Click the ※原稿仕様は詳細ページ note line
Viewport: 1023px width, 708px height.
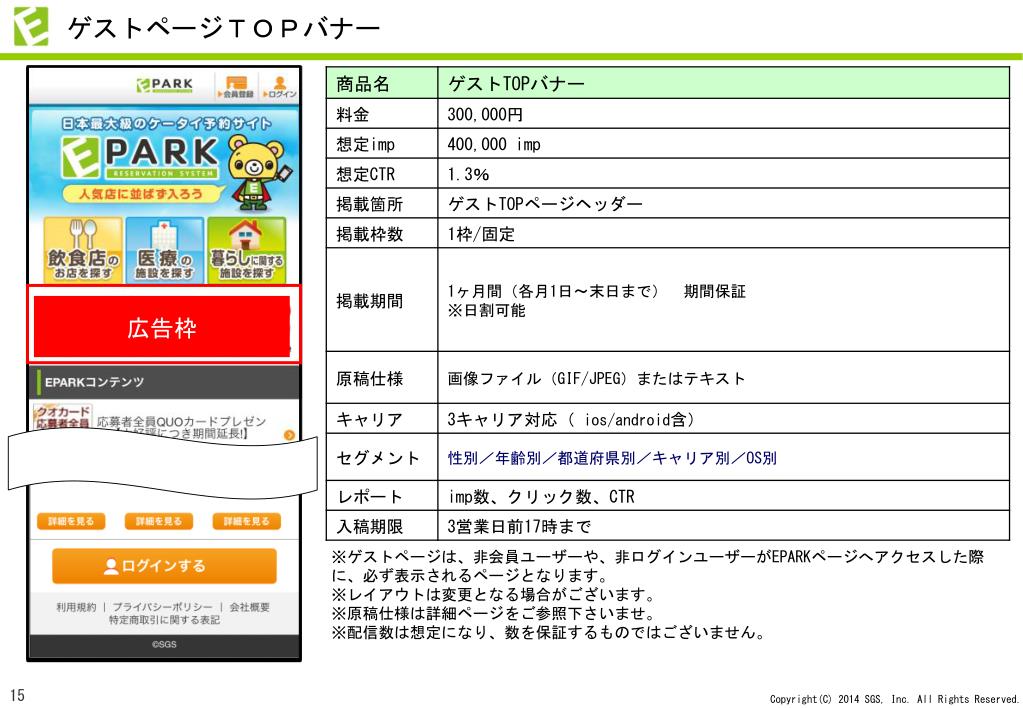click(493, 613)
